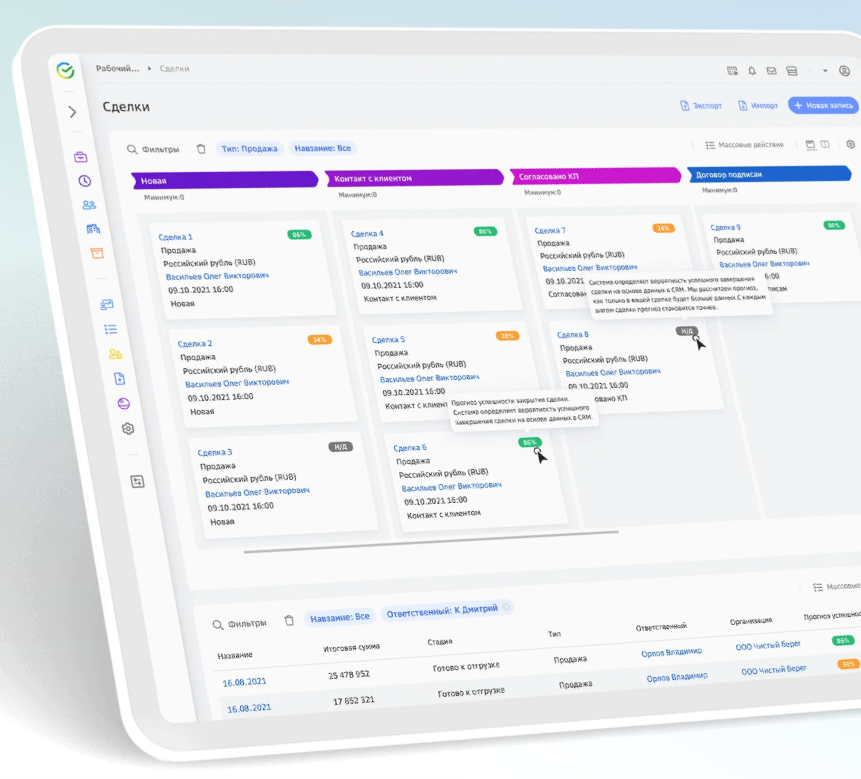Open the Название: Все filter chip at top
Image resolution: width=861 pixels, height=779 pixels.
(322, 148)
